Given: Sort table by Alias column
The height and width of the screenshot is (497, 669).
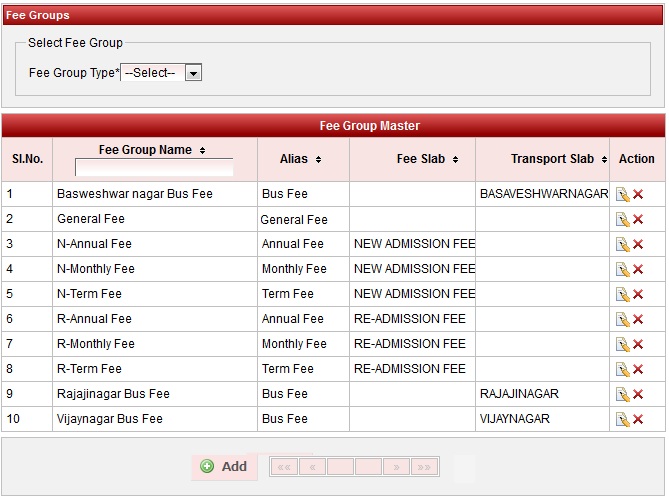Looking at the screenshot, I should [300, 159].
